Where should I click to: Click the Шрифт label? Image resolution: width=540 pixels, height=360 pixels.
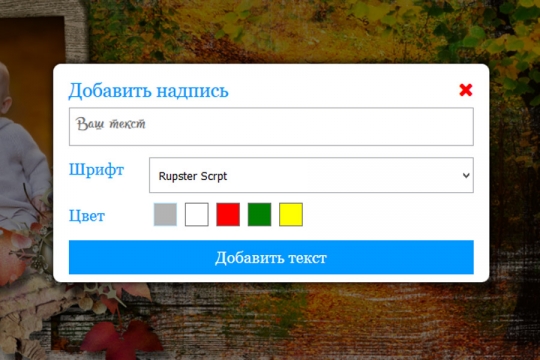[96, 170]
